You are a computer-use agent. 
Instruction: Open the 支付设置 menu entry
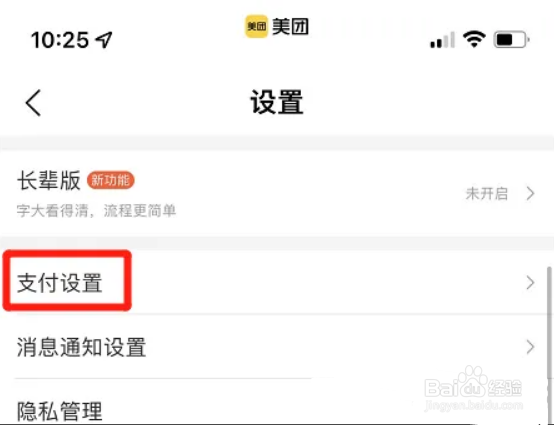(x=277, y=282)
